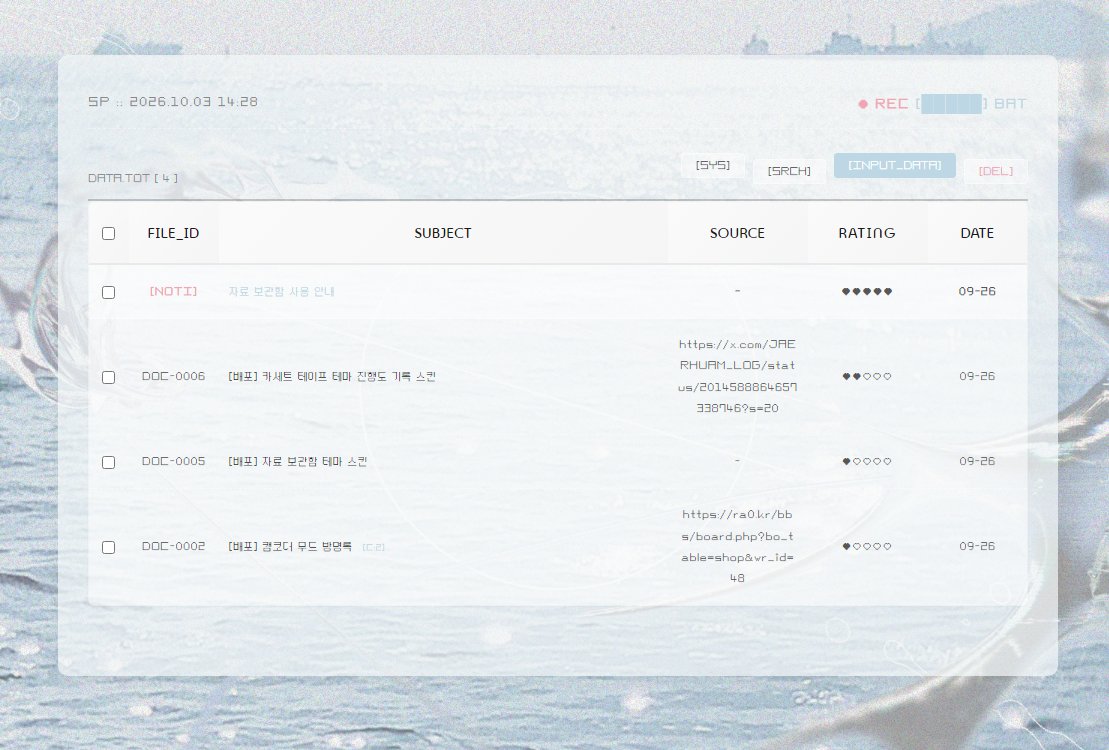Tick the checkbox for DOC-0002
The image size is (1109, 750).
point(108,547)
